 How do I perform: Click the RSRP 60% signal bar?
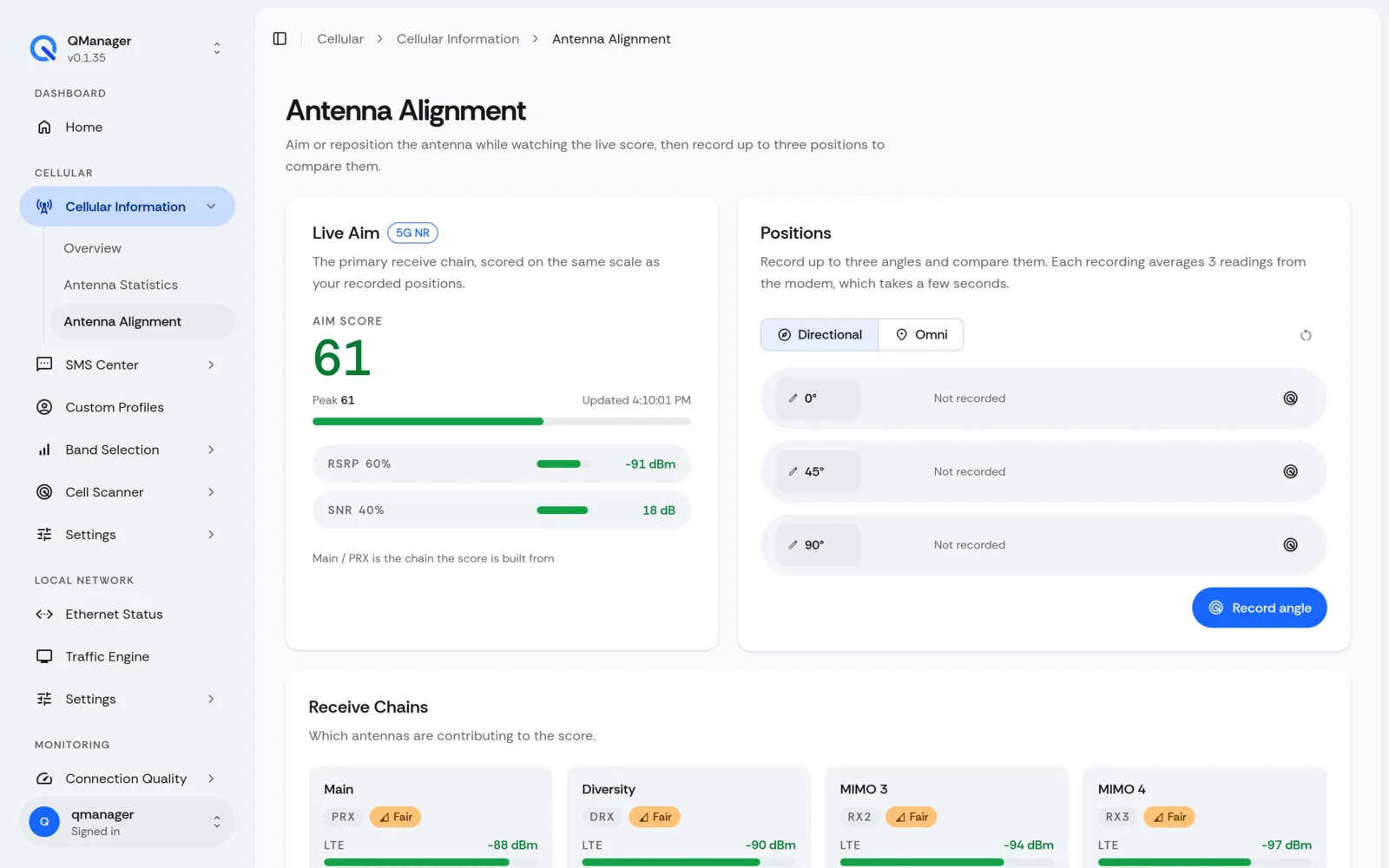point(563,464)
